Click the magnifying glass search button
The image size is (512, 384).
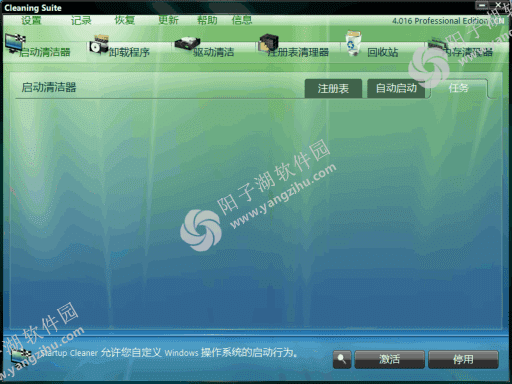pyautogui.click(x=342, y=359)
